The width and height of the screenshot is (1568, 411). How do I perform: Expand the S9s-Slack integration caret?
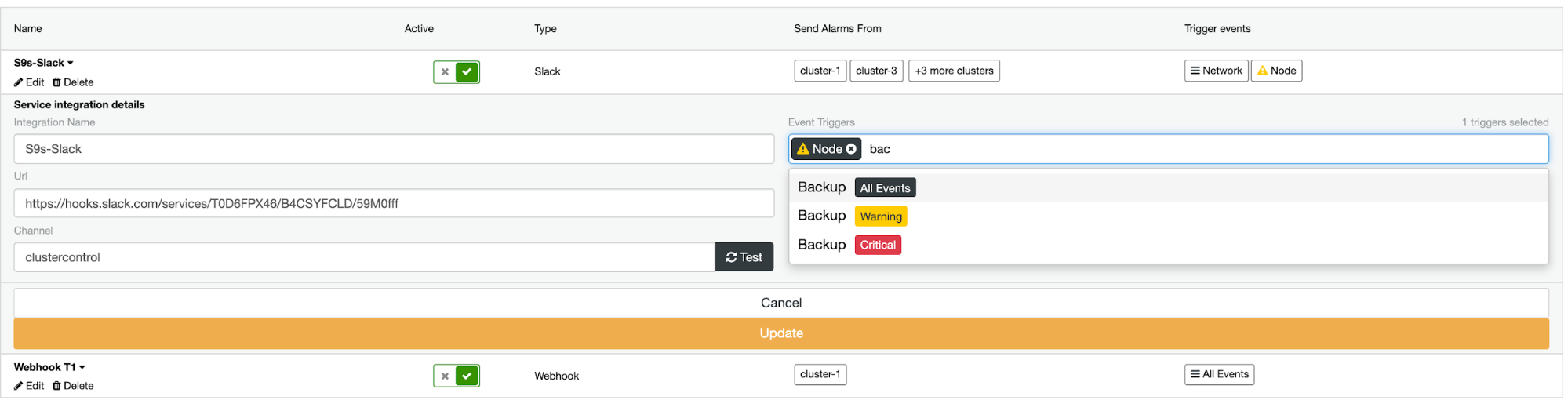pyautogui.click(x=71, y=63)
